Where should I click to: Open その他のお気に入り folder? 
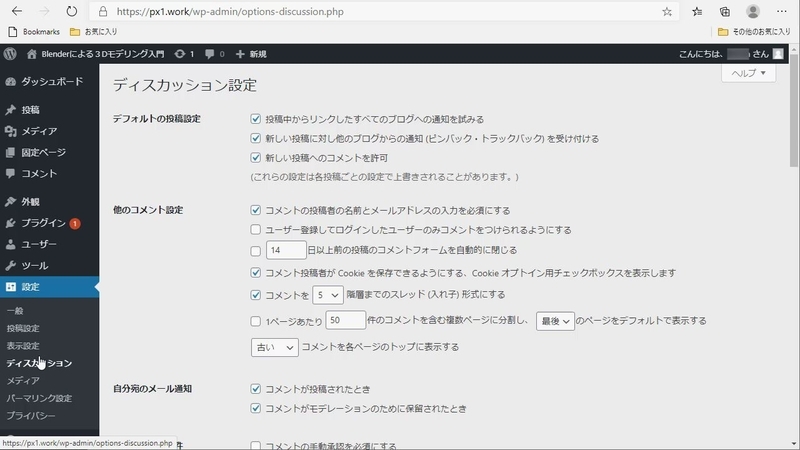pyautogui.click(x=754, y=32)
